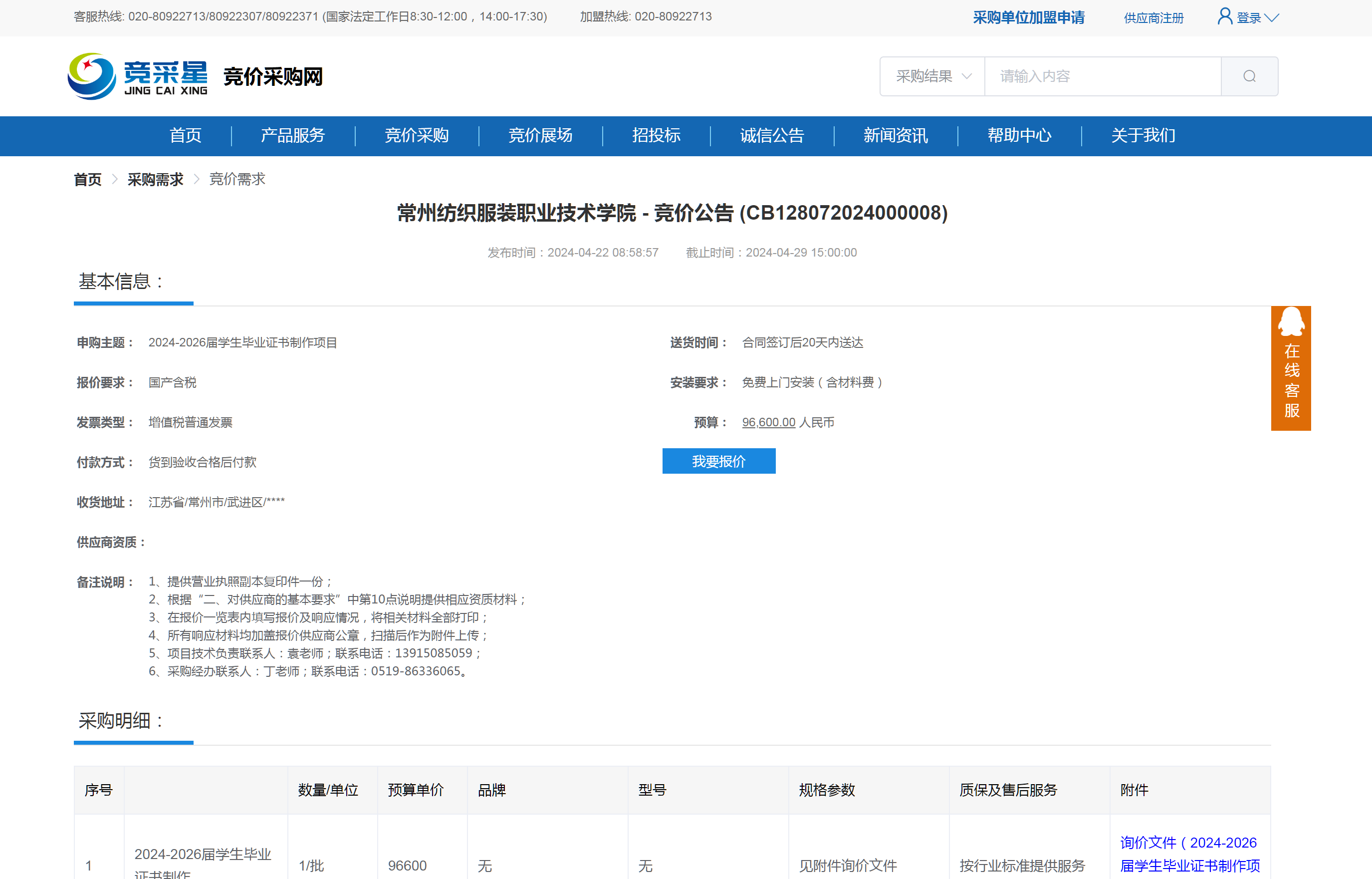Click the 我要报价 button
The image size is (1372, 879).
(718, 461)
